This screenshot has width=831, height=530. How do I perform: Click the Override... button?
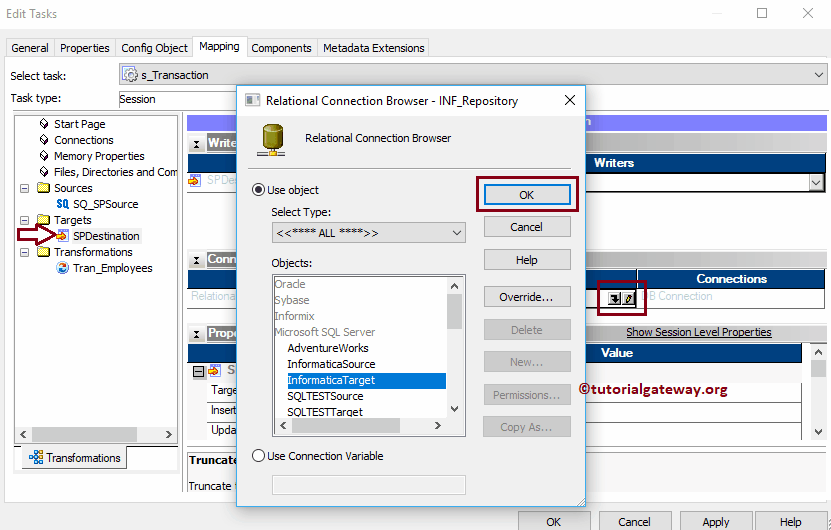click(527, 297)
